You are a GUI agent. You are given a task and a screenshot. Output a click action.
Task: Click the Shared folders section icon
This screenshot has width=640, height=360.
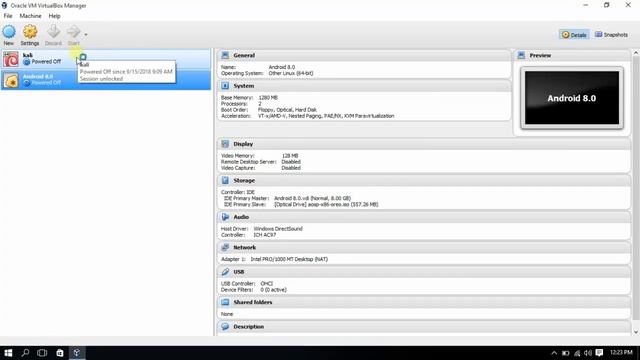click(x=225, y=302)
